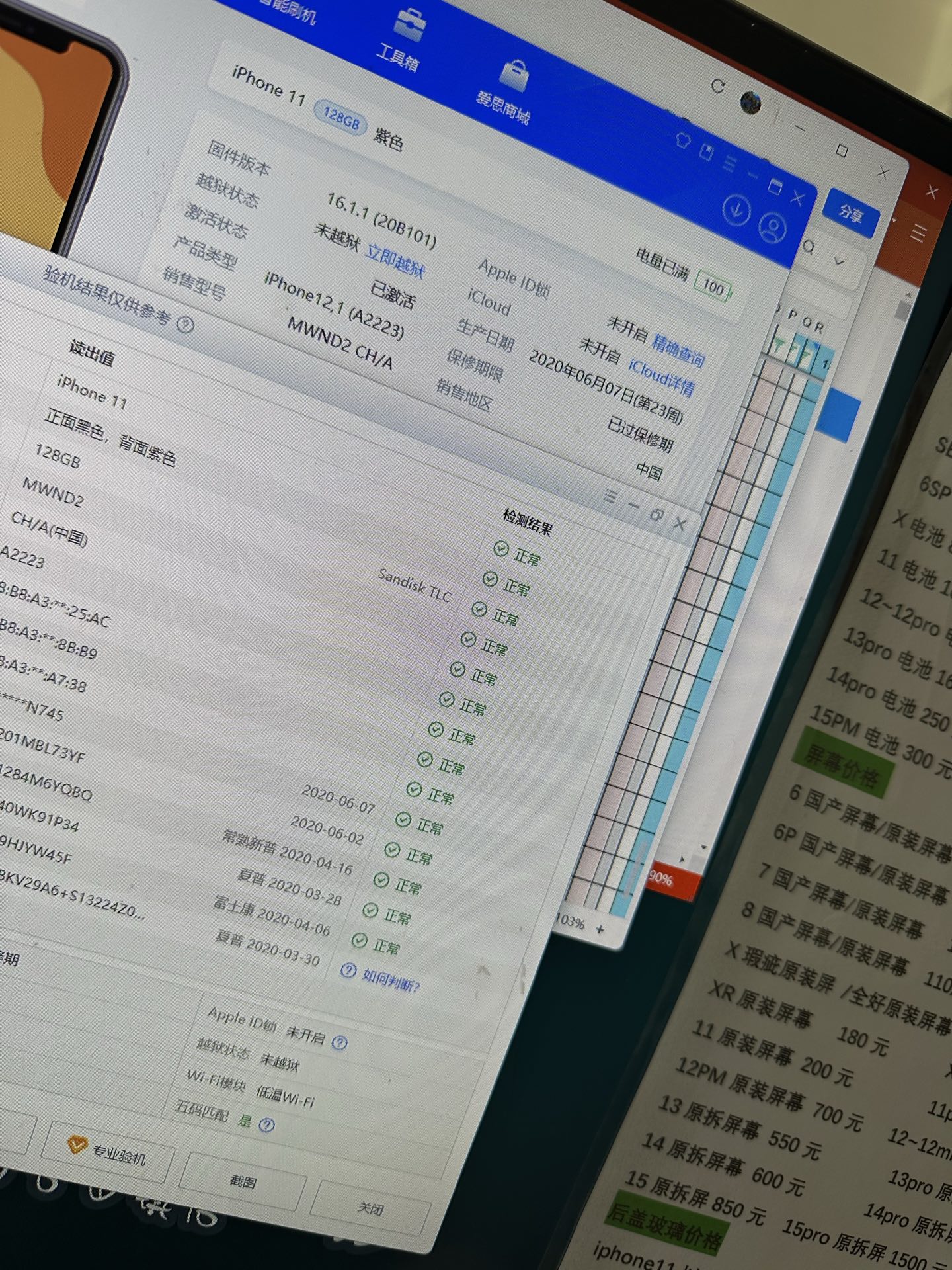The height and width of the screenshot is (1270, 952).
Task: Click the download manager arrow icon
Action: pos(736,210)
